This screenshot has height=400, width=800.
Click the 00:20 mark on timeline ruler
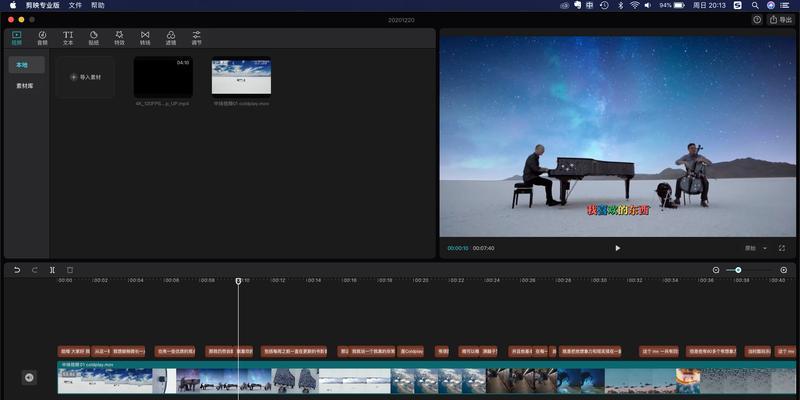click(421, 281)
